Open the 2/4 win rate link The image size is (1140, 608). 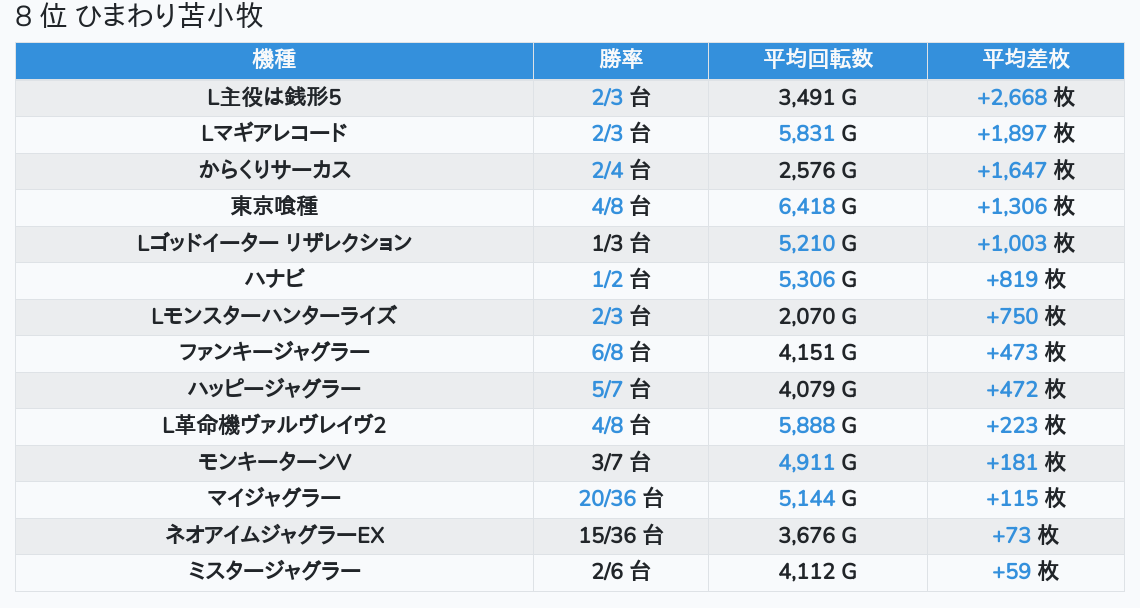[607, 171]
